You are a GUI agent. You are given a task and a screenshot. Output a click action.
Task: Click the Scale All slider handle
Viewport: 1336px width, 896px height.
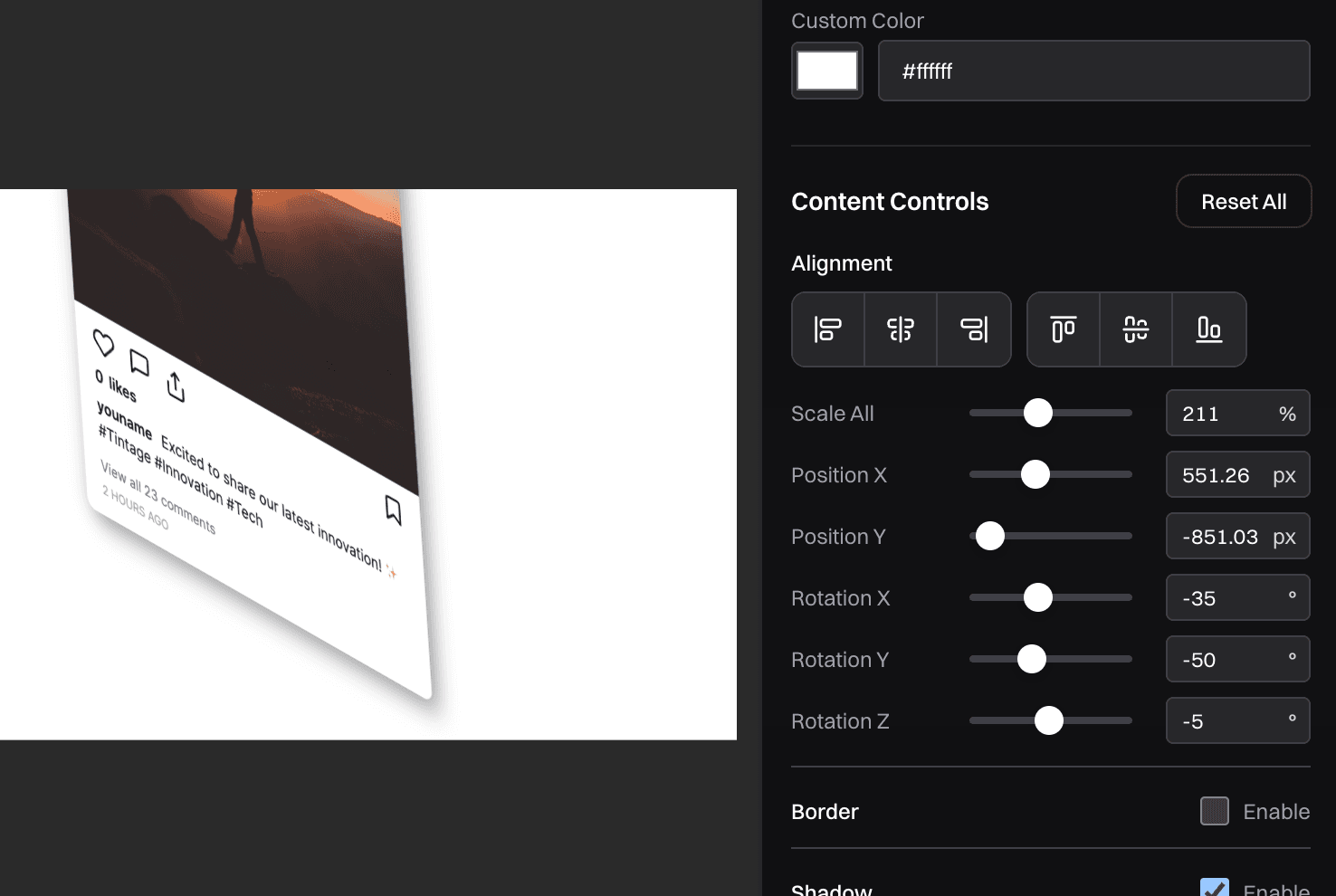tap(1038, 413)
